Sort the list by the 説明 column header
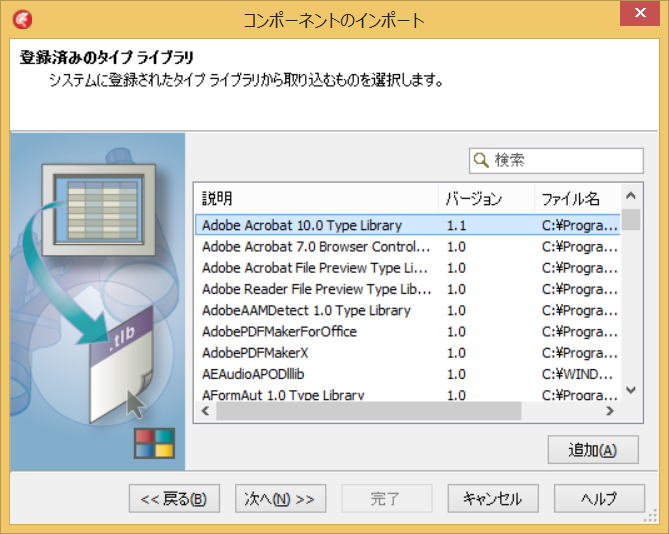The height and width of the screenshot is (534, 669). [x=316, y=199]
